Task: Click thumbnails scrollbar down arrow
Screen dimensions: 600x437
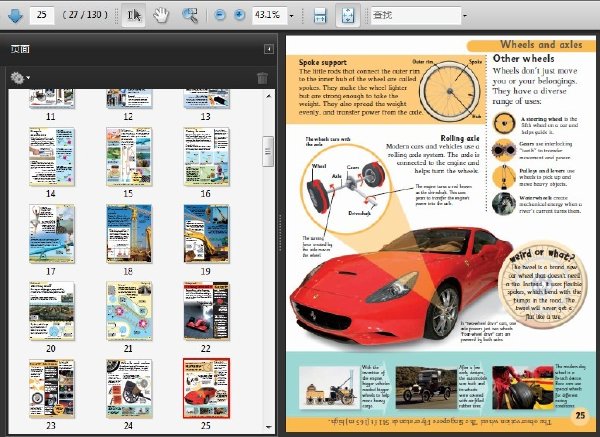Action: tap(268, 427)
